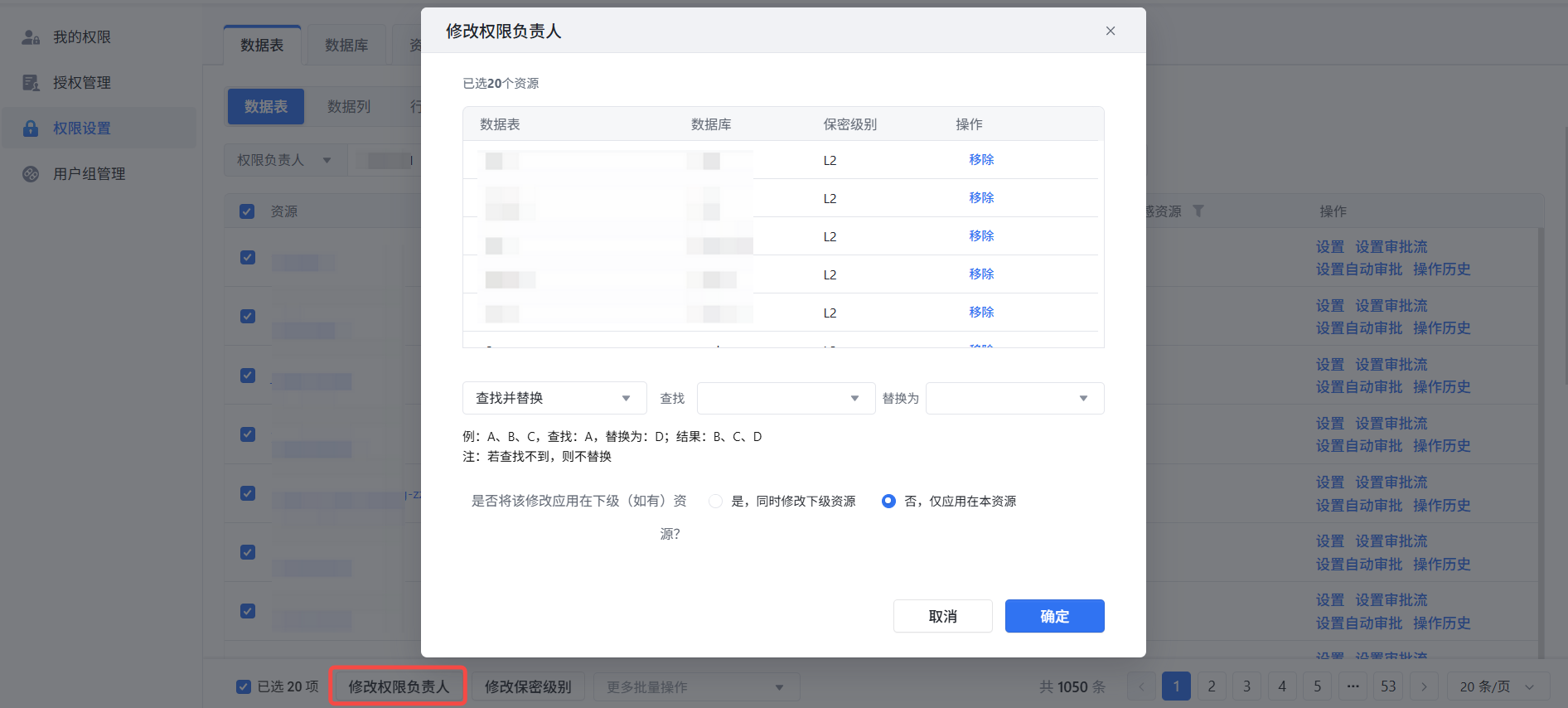Click 设置自动审批 in first table row

pyautogui.click(x=1359, y=269)
